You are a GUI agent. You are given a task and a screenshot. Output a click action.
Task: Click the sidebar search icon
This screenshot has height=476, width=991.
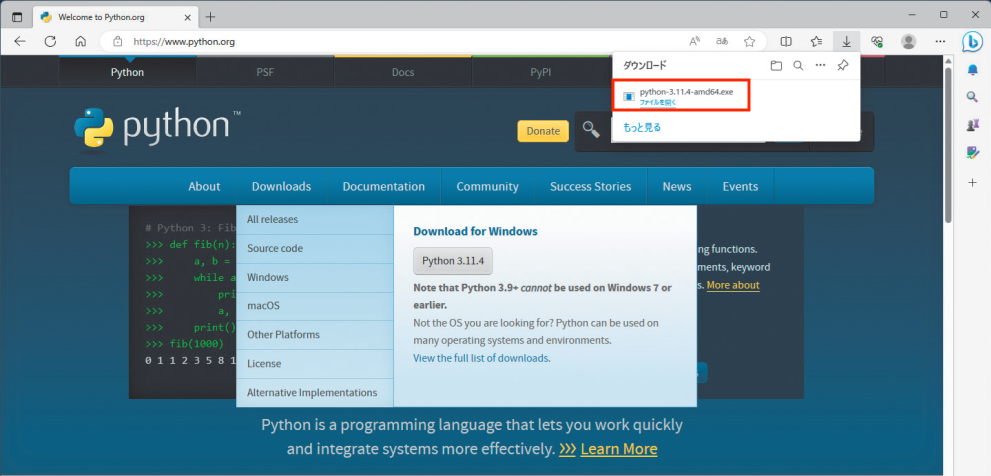coord(973,97)
